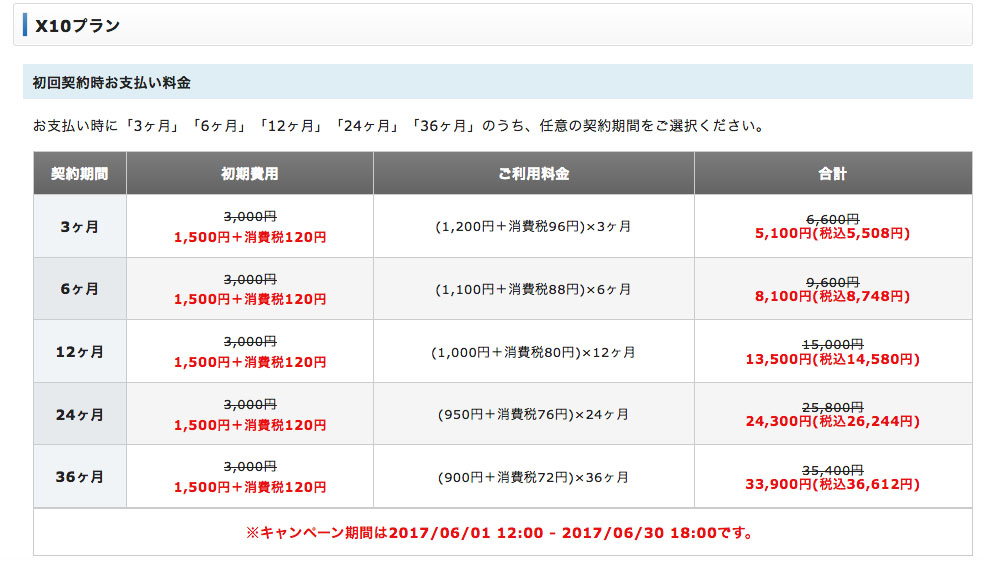Click the struck-through 9,600円 total
This screenshot has height=561, width=987.
tap(833, 282)
